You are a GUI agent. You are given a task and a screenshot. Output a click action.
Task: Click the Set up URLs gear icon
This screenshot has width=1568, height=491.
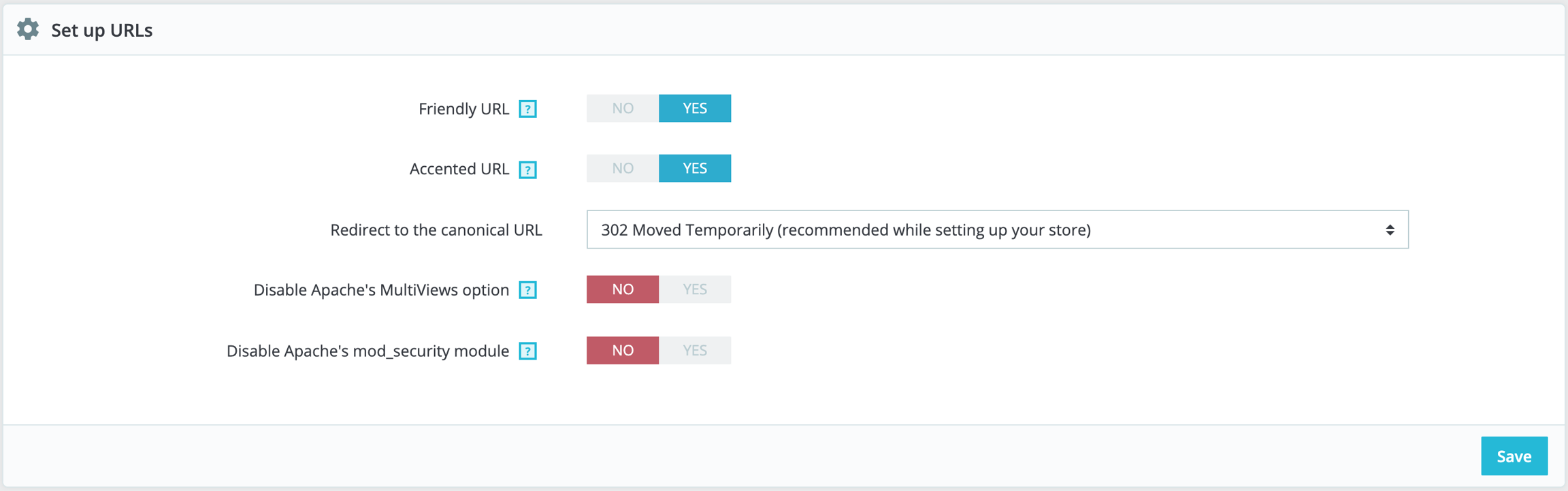[x=28, y=29]
